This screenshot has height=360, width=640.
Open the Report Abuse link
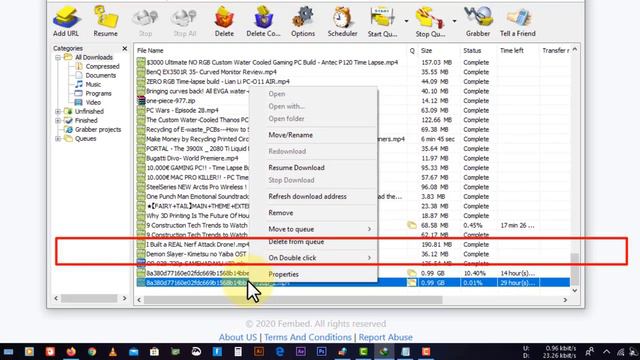386,338
